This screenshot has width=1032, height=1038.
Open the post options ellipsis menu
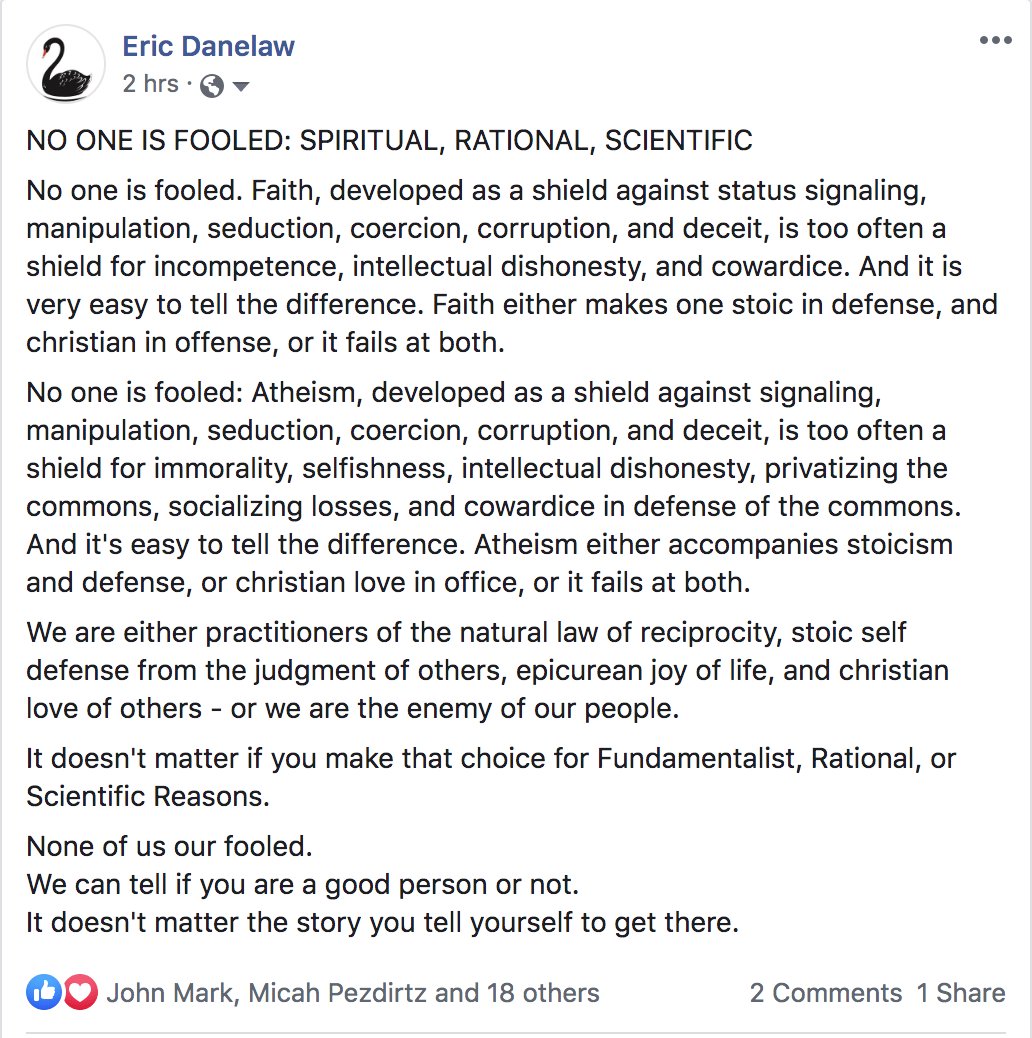pos(995,38)
